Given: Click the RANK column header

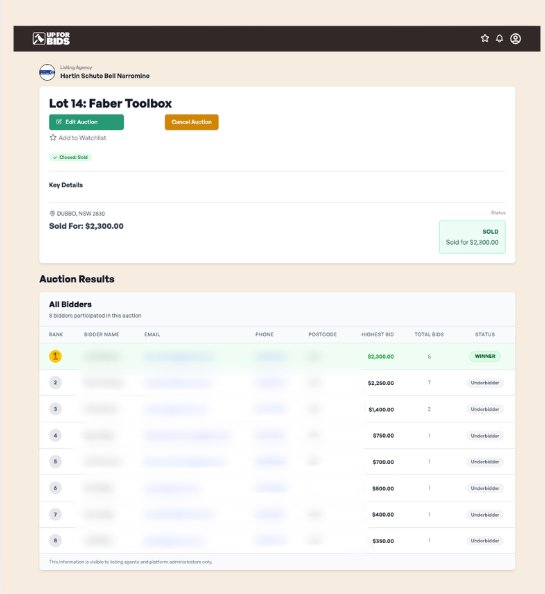Looking at the screenshot, I should point(56,335).
